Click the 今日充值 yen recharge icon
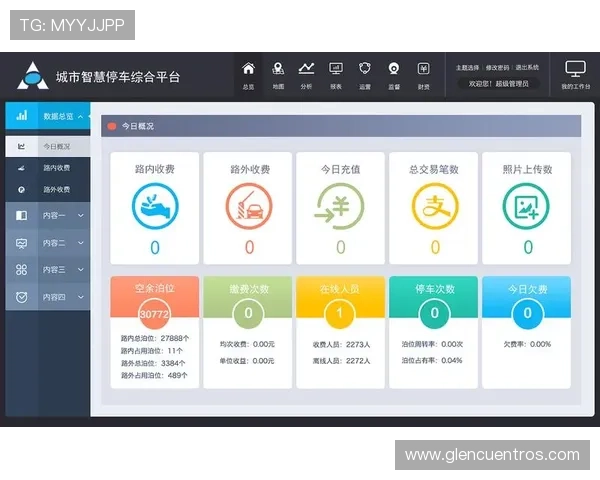The height and width of the screenshot is (480, 600). click(340, 206)
